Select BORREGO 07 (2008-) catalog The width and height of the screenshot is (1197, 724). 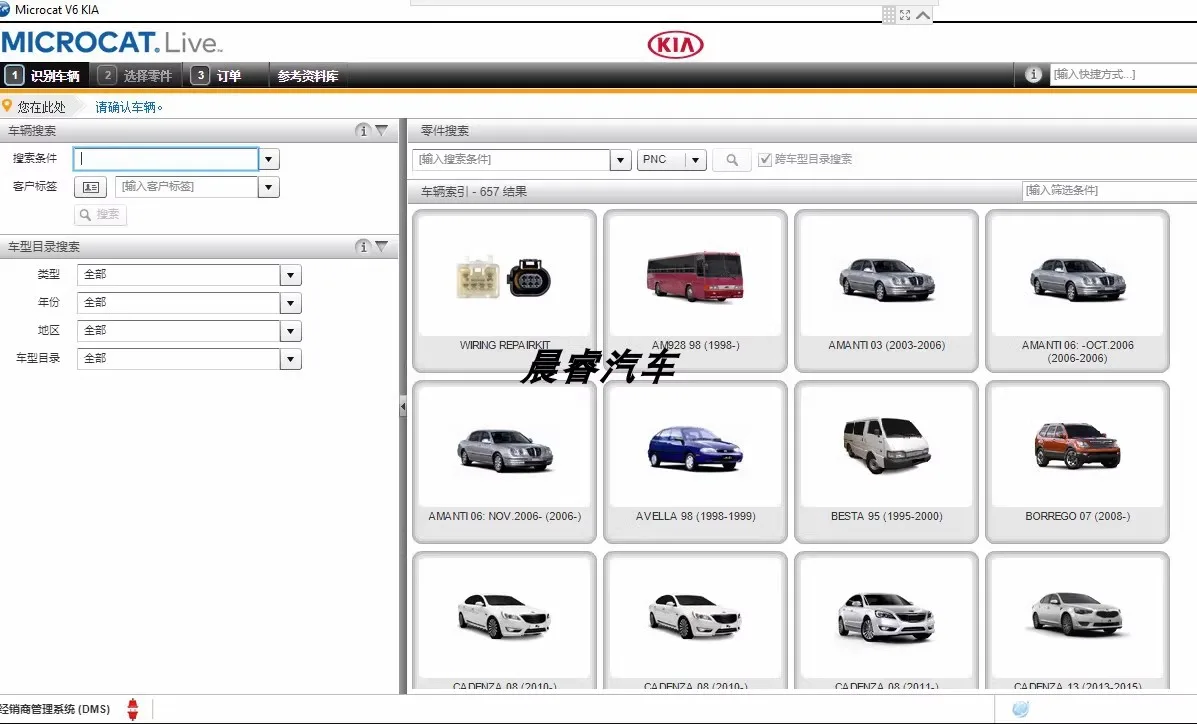tap(1077, 462)
